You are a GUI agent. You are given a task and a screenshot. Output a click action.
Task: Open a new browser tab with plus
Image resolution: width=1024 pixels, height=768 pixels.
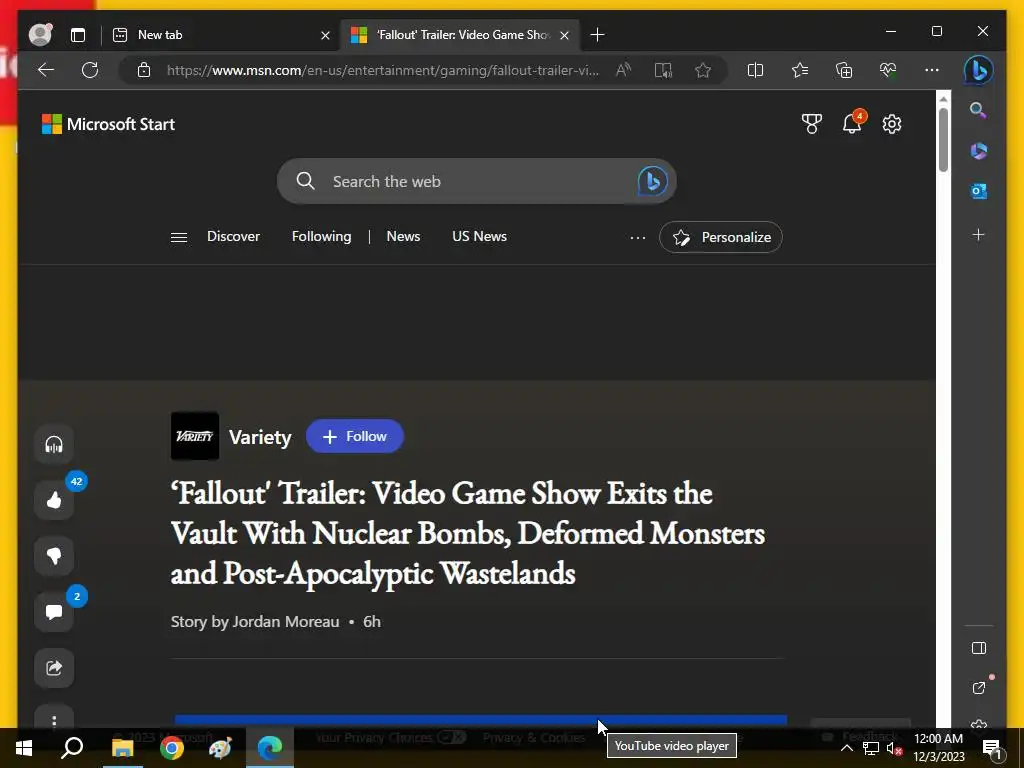[x=597, y=35]
